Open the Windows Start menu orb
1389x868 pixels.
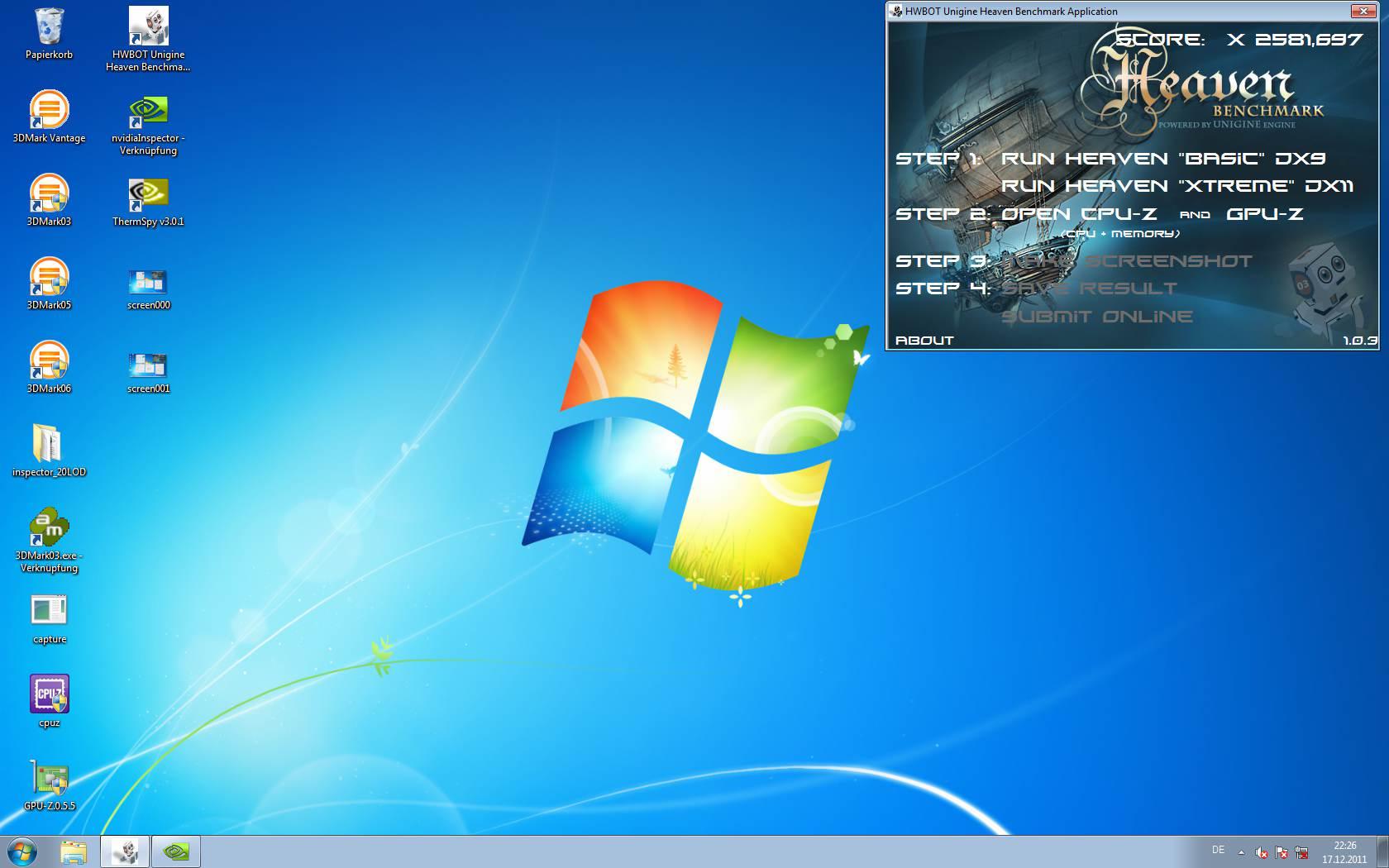[22, 851]
